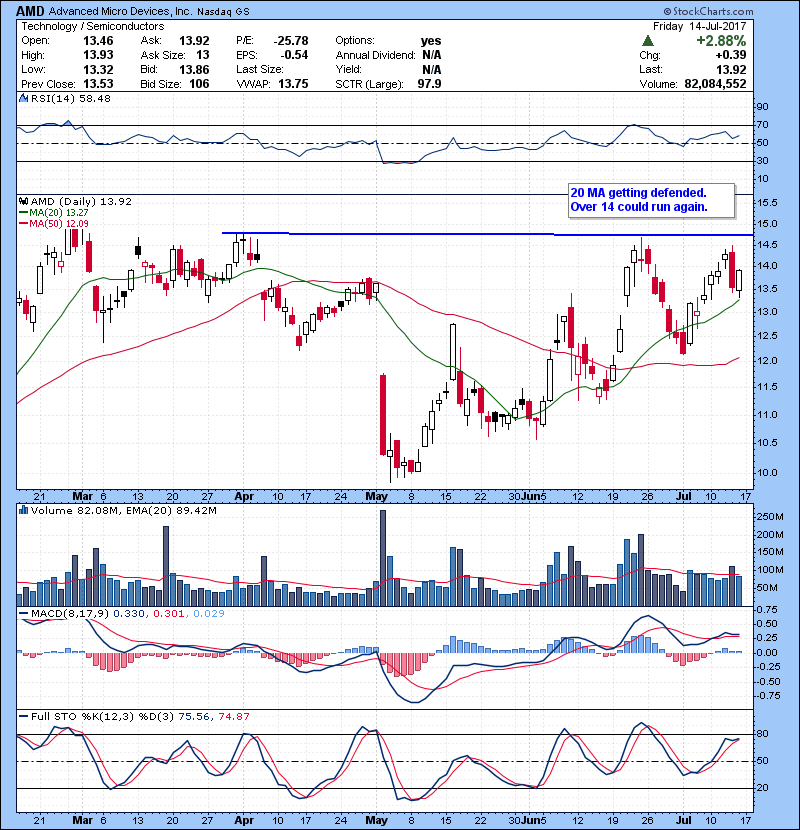Click the tallest May volume bar
The height and width of the screenshot is (830, 800).
[383, 558]
